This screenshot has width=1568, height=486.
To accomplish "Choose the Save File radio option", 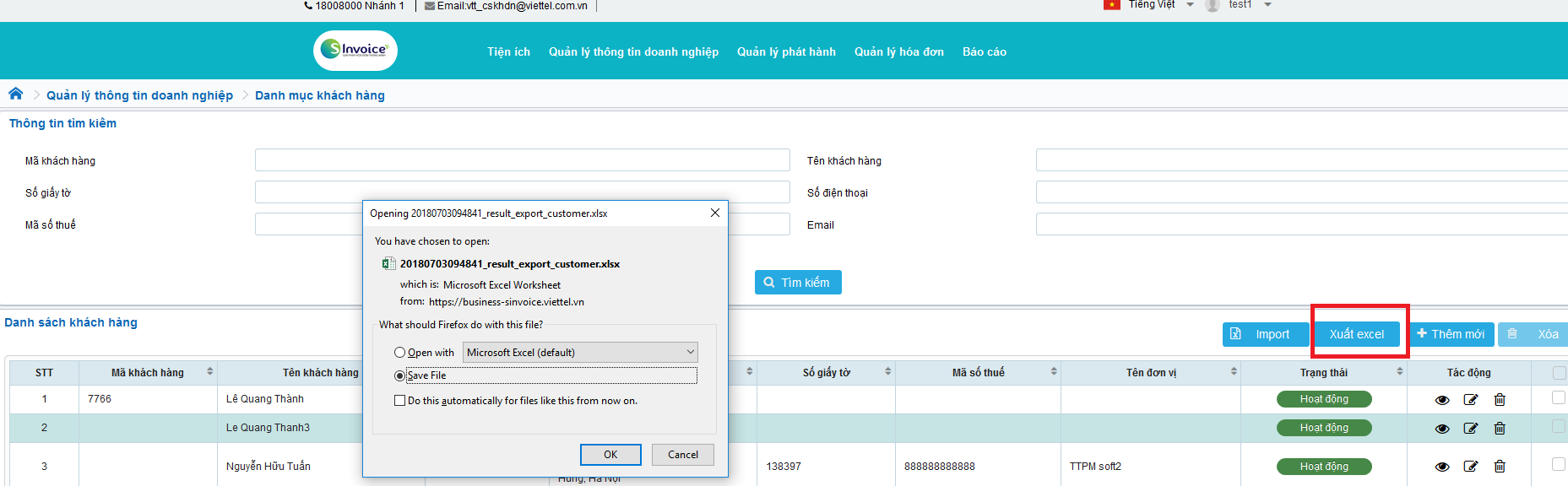I will [399, 375].
